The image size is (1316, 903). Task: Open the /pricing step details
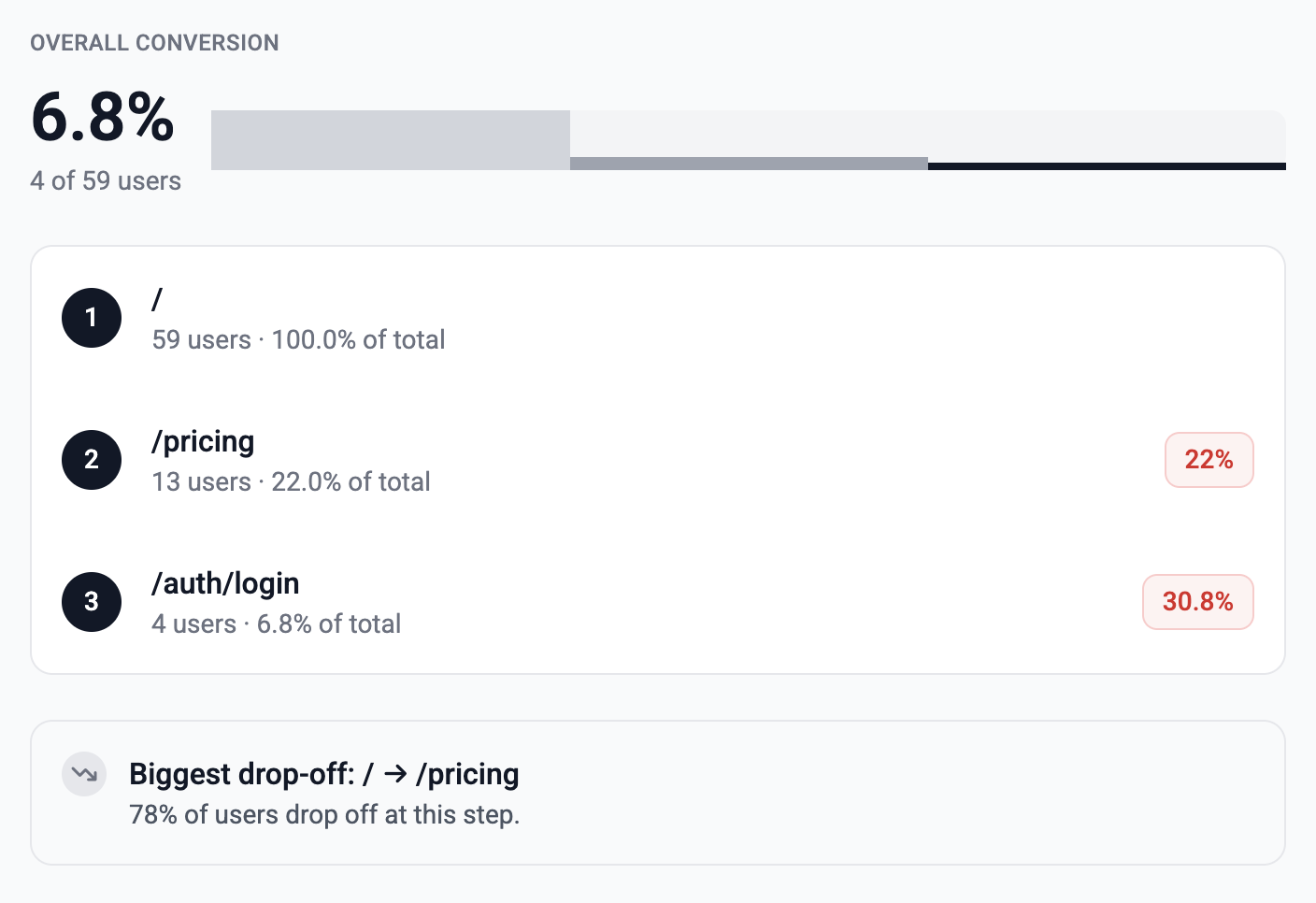(x=203, y=441)
